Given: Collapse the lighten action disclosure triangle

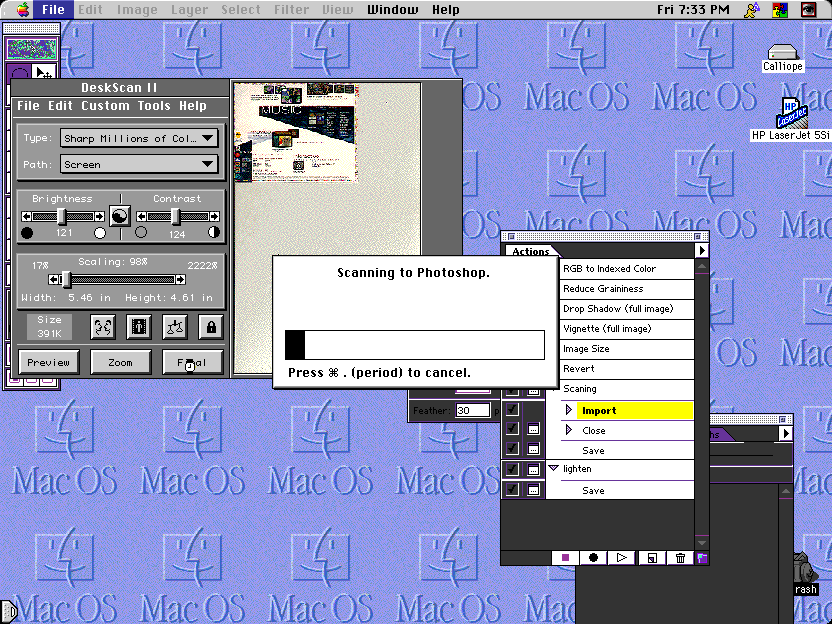Looking at the screenshot, I should [553, 469].
